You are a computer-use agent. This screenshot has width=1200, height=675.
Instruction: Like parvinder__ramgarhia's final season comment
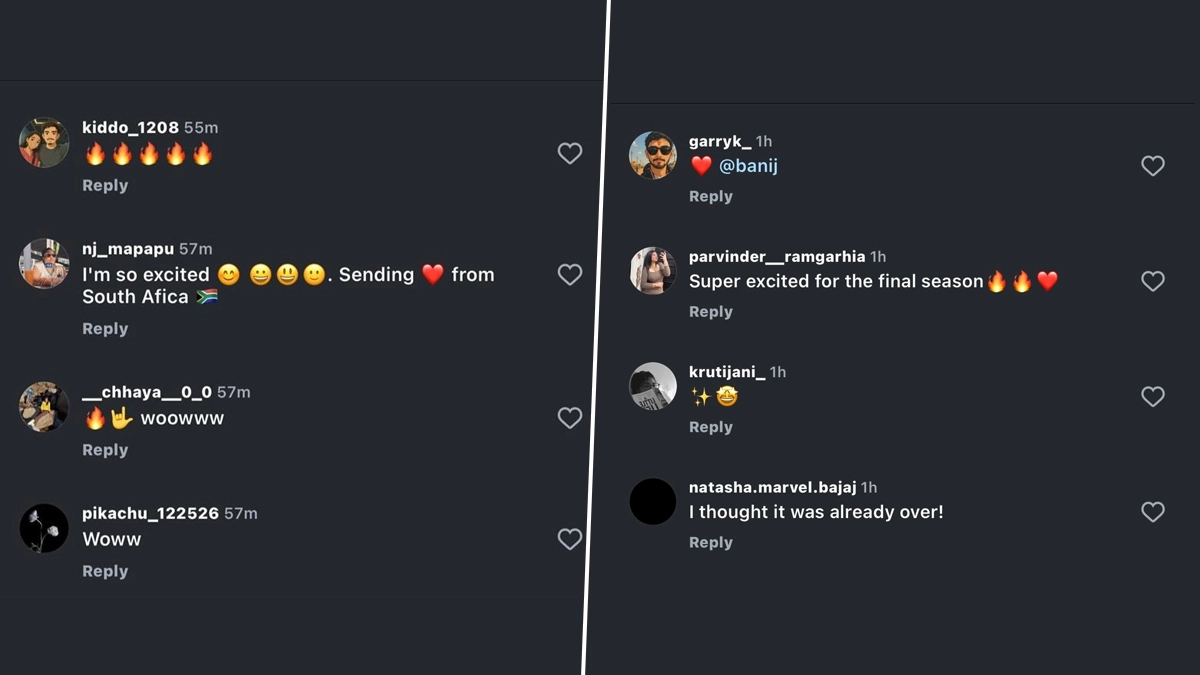point(1152,281)
